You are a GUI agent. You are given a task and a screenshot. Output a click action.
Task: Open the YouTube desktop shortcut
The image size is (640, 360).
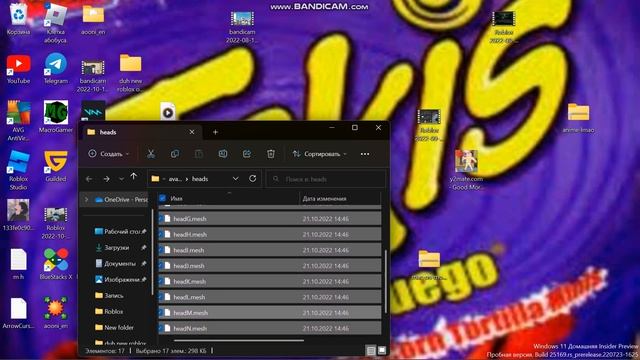(x=18, y=69)
